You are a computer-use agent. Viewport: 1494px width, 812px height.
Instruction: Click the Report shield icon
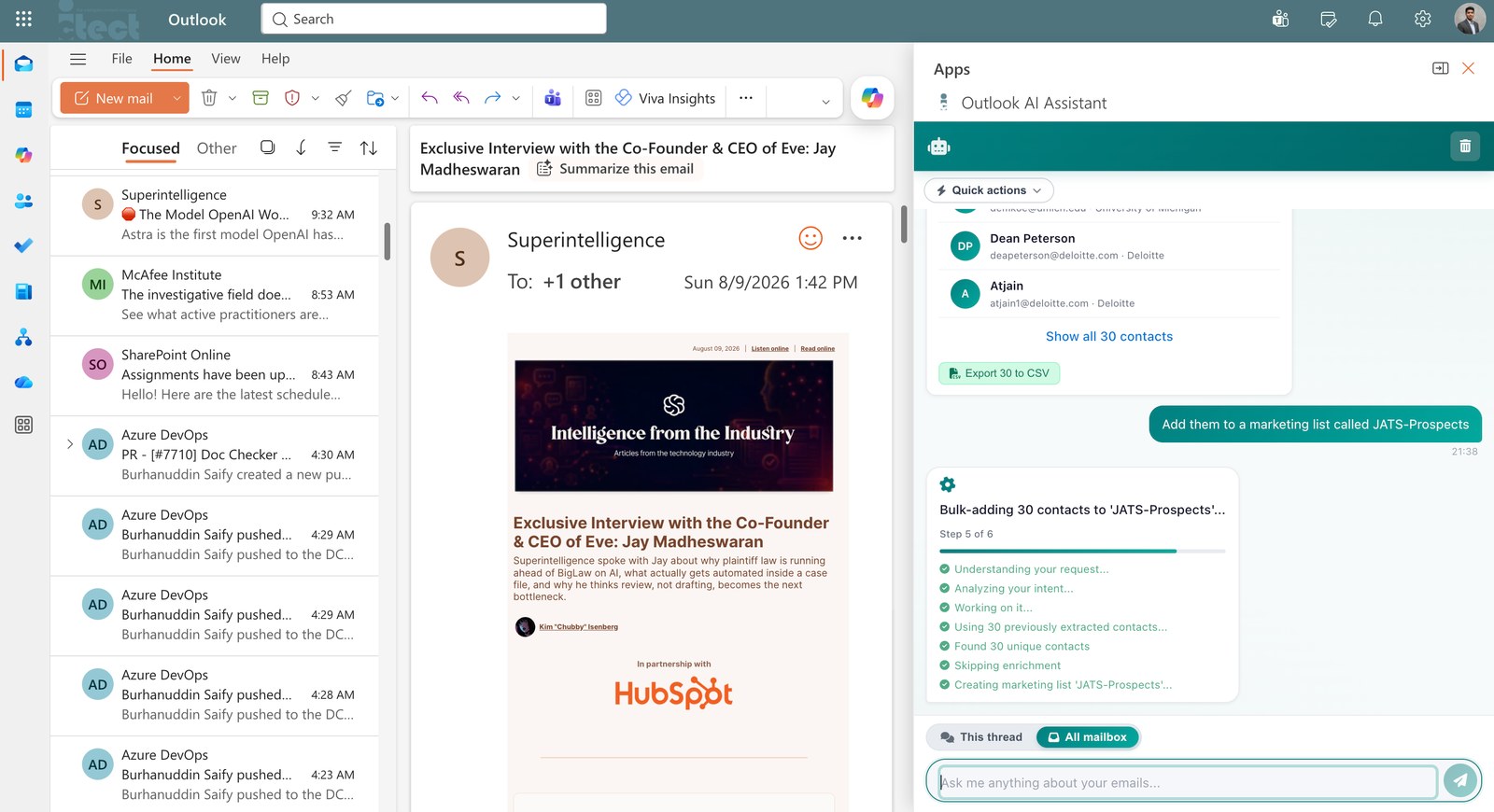pos(292,98)
